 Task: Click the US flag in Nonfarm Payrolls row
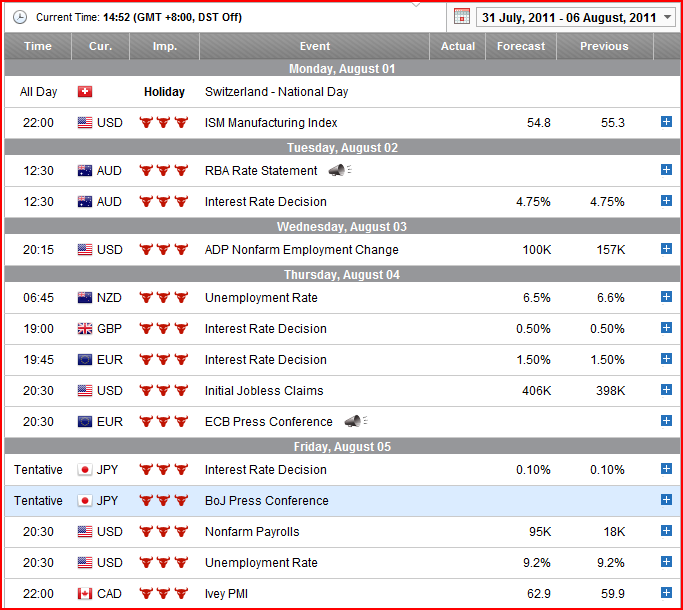85,532
